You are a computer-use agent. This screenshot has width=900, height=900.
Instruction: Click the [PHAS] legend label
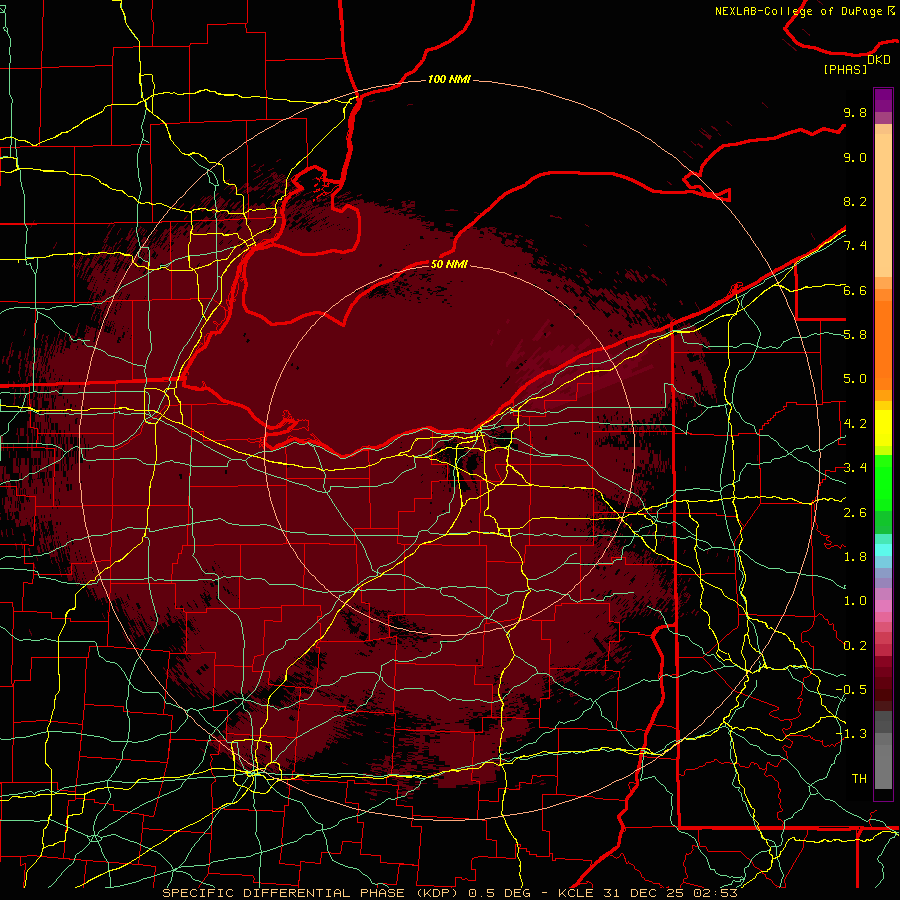845,70
